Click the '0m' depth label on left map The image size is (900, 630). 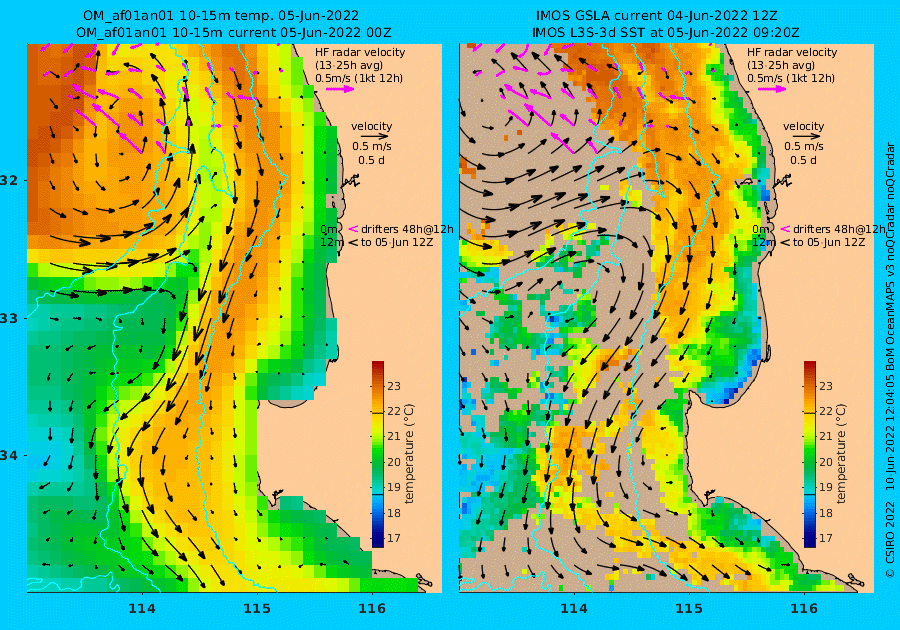click(328, 229)
